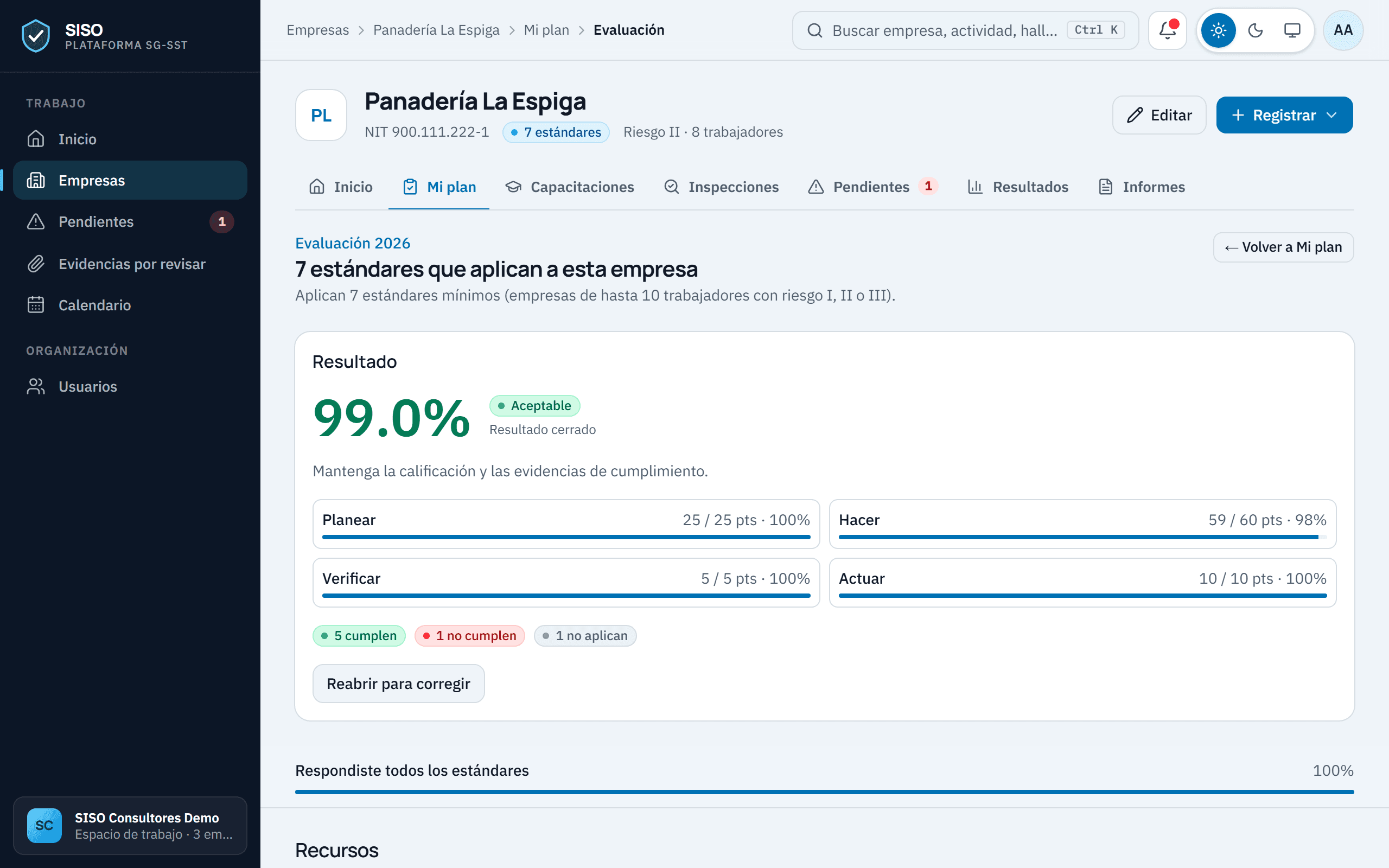This screenshot has height=868, width=1389.
Task: Click the pencil icon on Editar
Action: (x=1134, y=115)
